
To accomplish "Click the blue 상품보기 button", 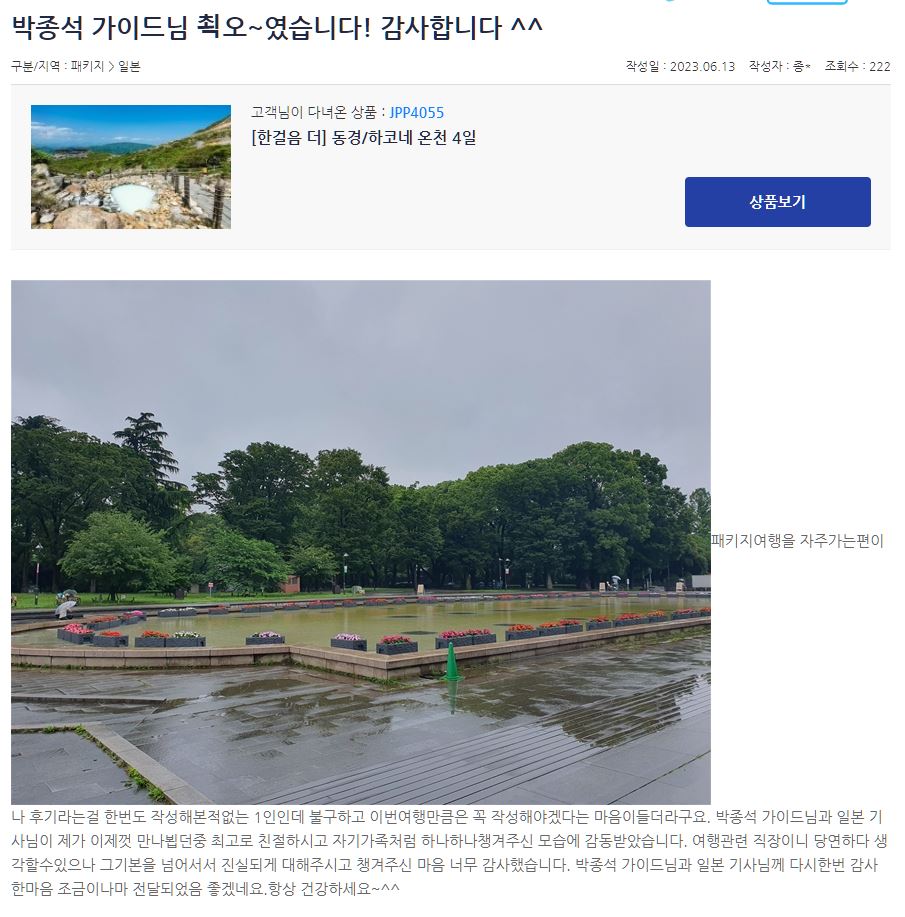I will point(777,202).
